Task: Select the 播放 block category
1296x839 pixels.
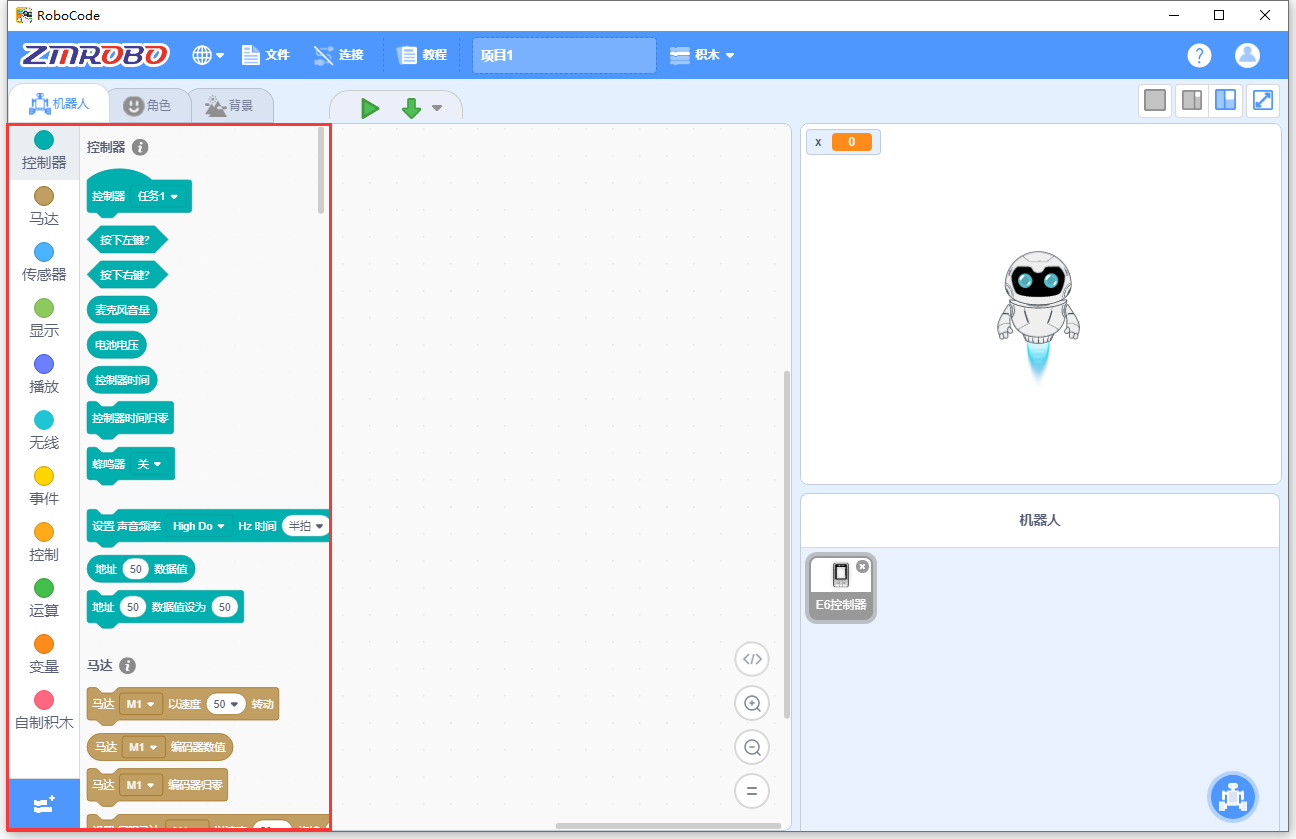Action: 44,374
